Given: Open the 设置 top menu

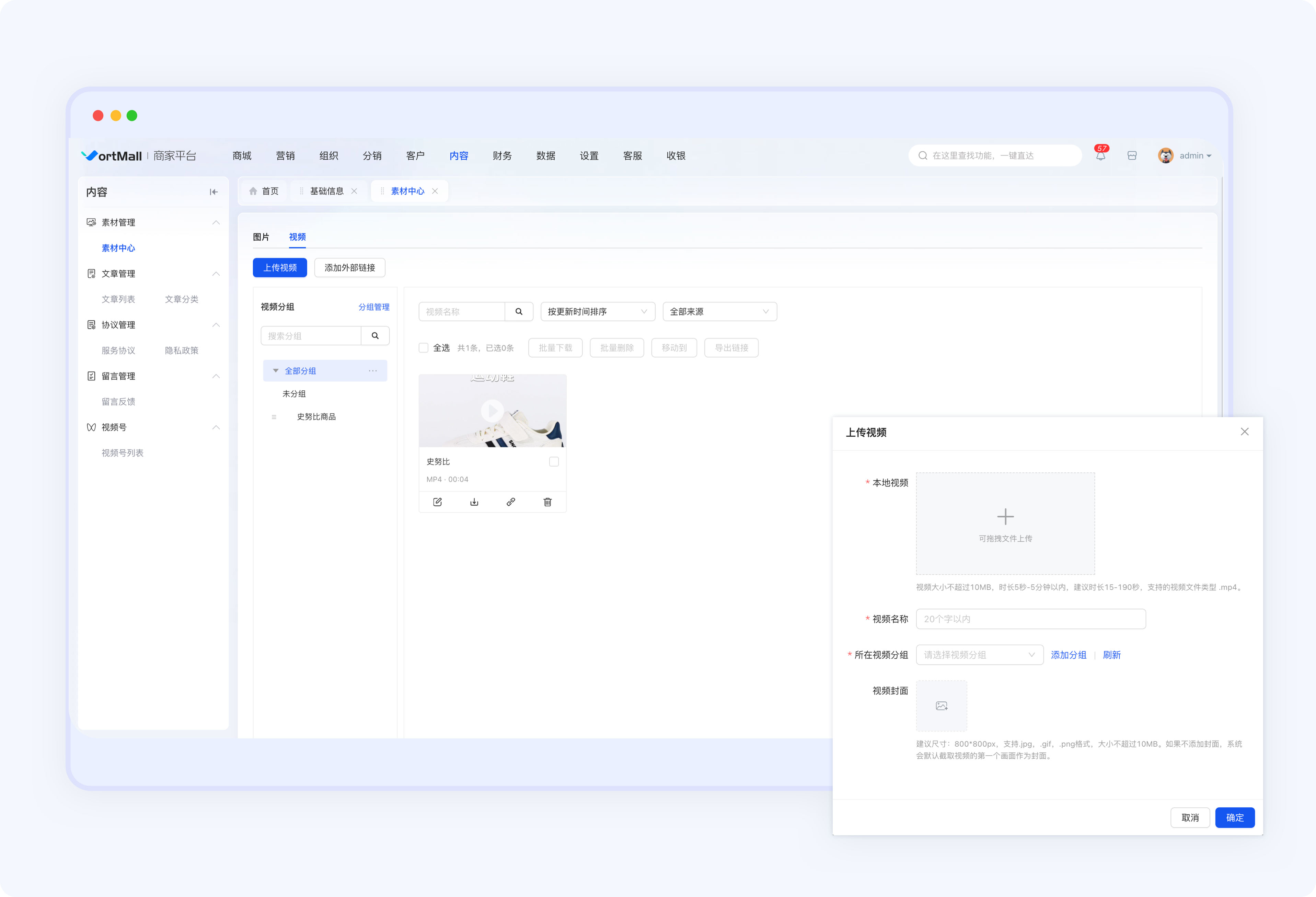Looking at the screenshot, I should (589, 156).
